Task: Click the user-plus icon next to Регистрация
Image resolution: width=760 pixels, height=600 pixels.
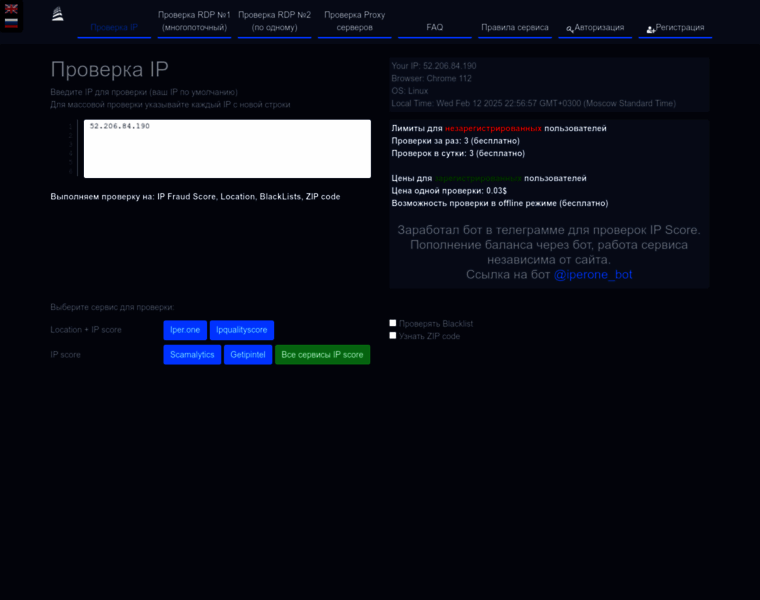Action: [x=651, y=30]
